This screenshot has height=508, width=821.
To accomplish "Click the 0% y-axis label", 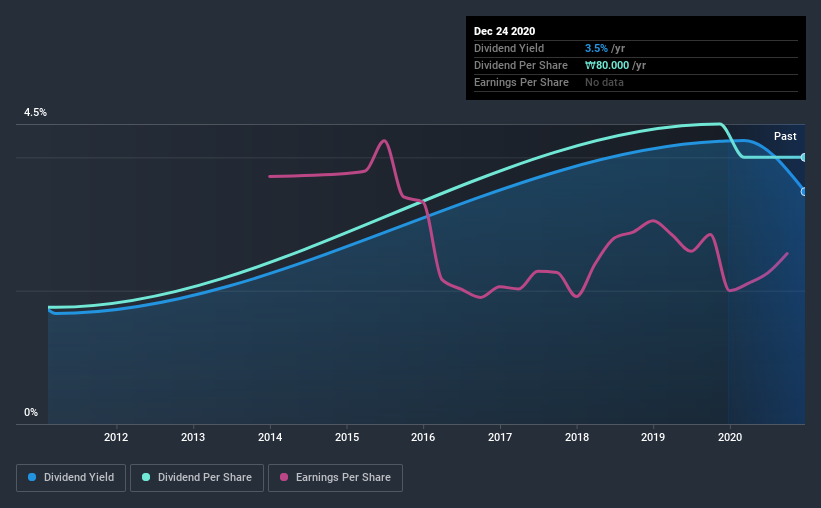I will click(31, 413).
